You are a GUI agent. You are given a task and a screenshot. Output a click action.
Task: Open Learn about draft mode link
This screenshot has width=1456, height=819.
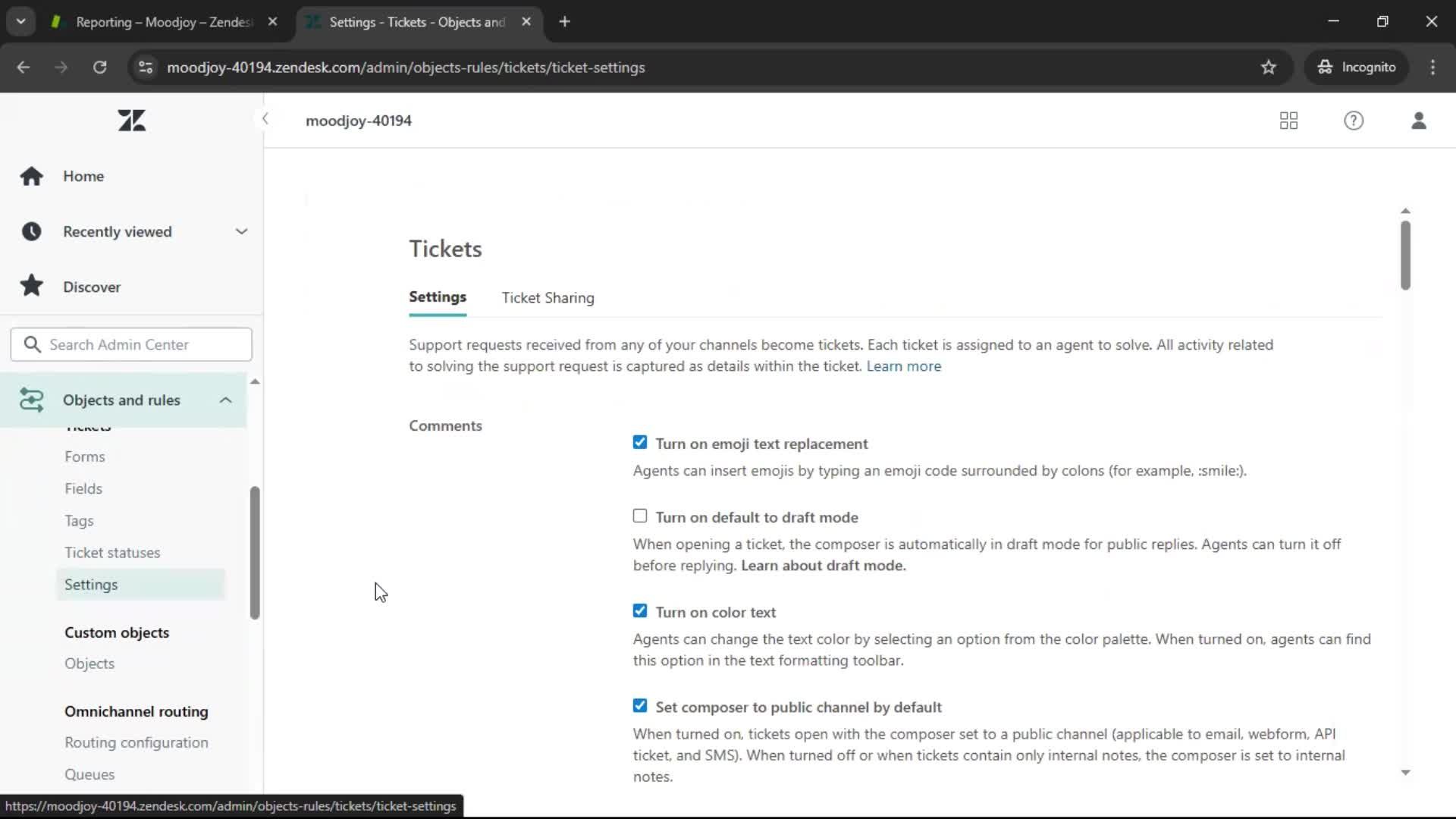[x=823, y=566]
